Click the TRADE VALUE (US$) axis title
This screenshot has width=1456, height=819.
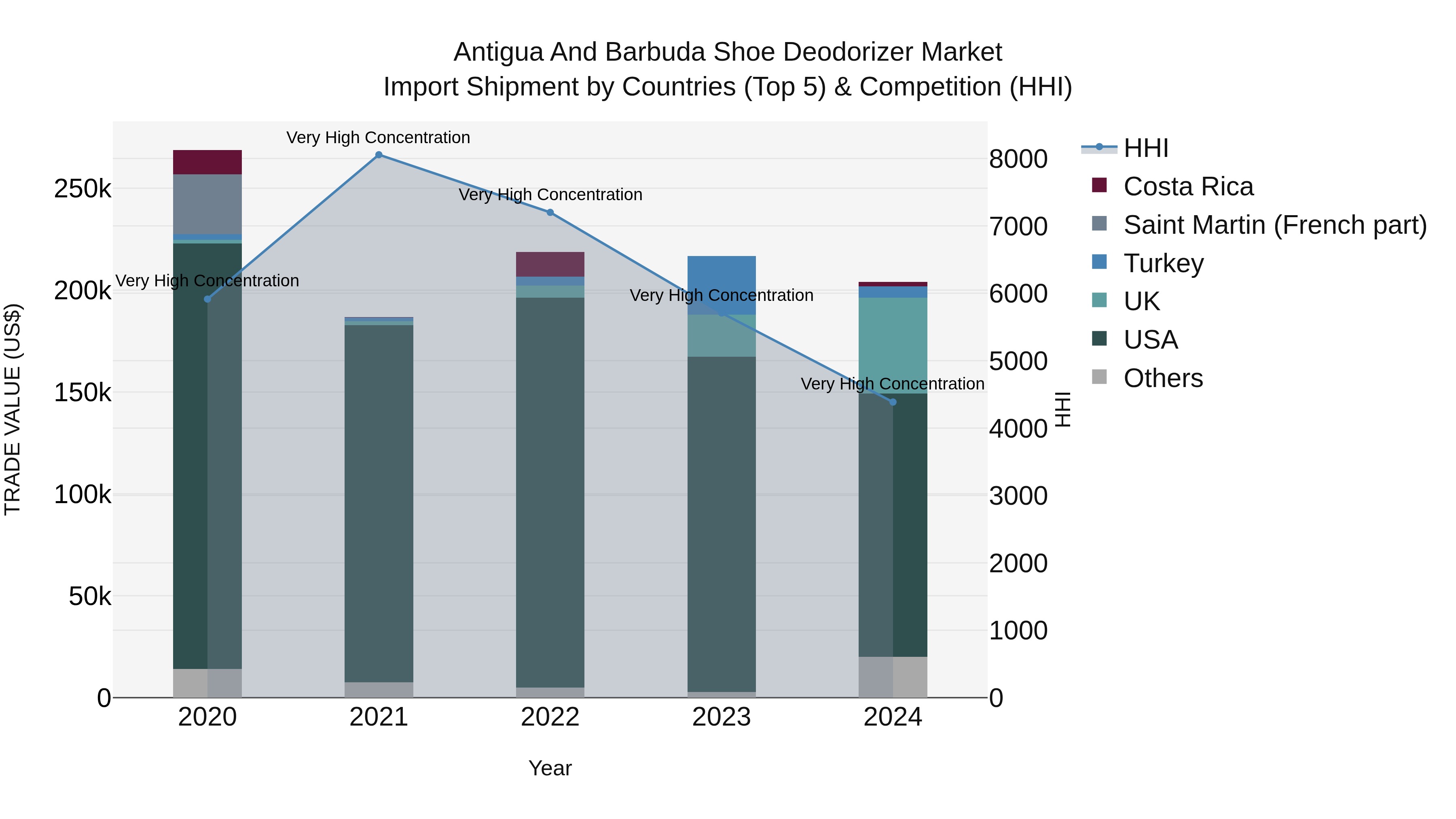13,410
